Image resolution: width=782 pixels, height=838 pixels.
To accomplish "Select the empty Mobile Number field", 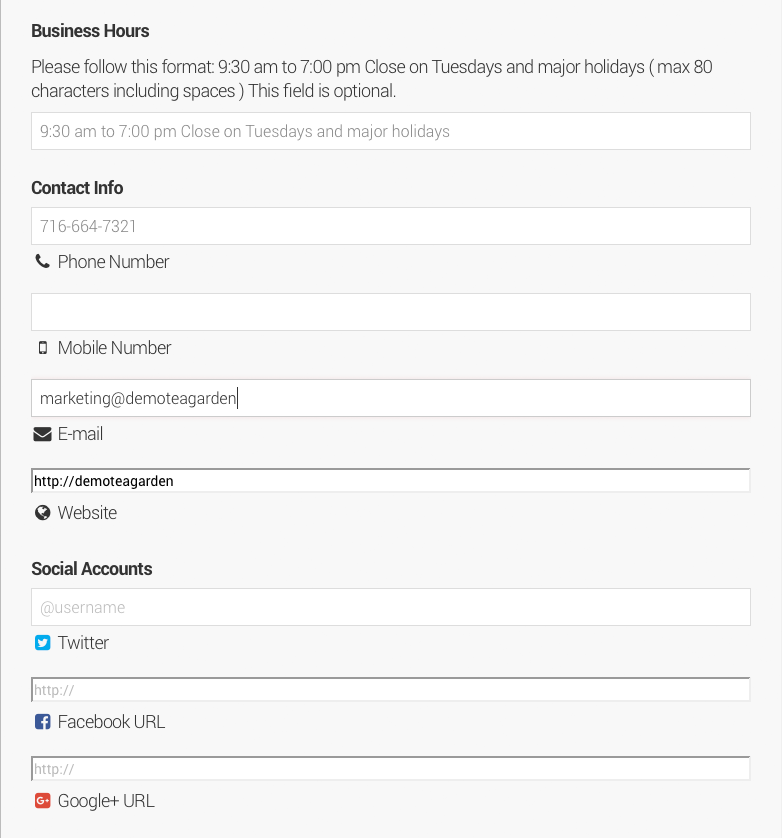I will tap(390, 312).
